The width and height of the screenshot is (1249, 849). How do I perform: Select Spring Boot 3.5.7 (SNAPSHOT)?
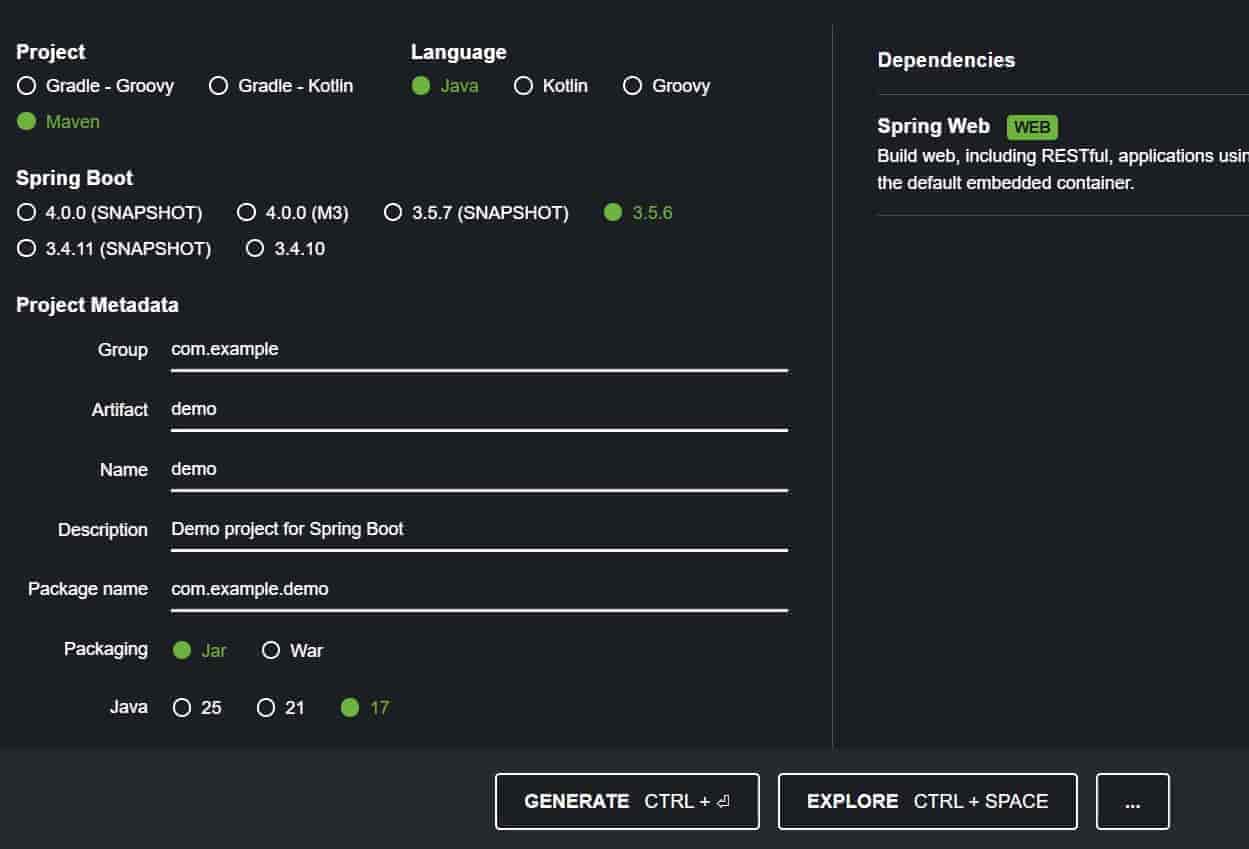[394, 213]
